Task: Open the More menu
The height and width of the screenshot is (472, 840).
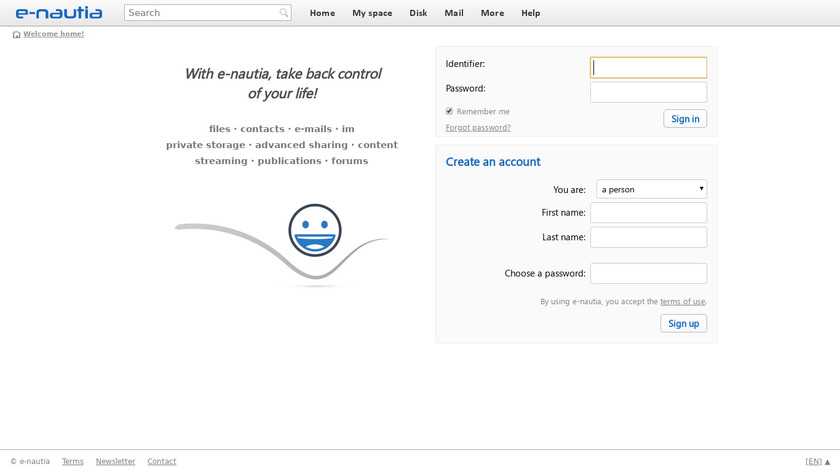Action: [x=492, y=13]
